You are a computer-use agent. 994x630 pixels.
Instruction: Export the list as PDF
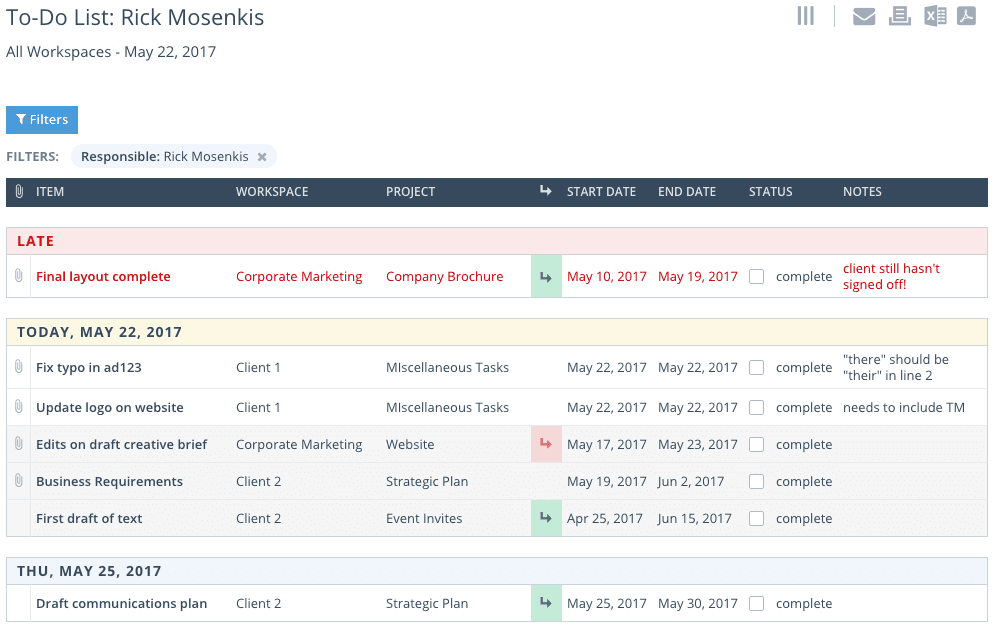pos(966,16)
